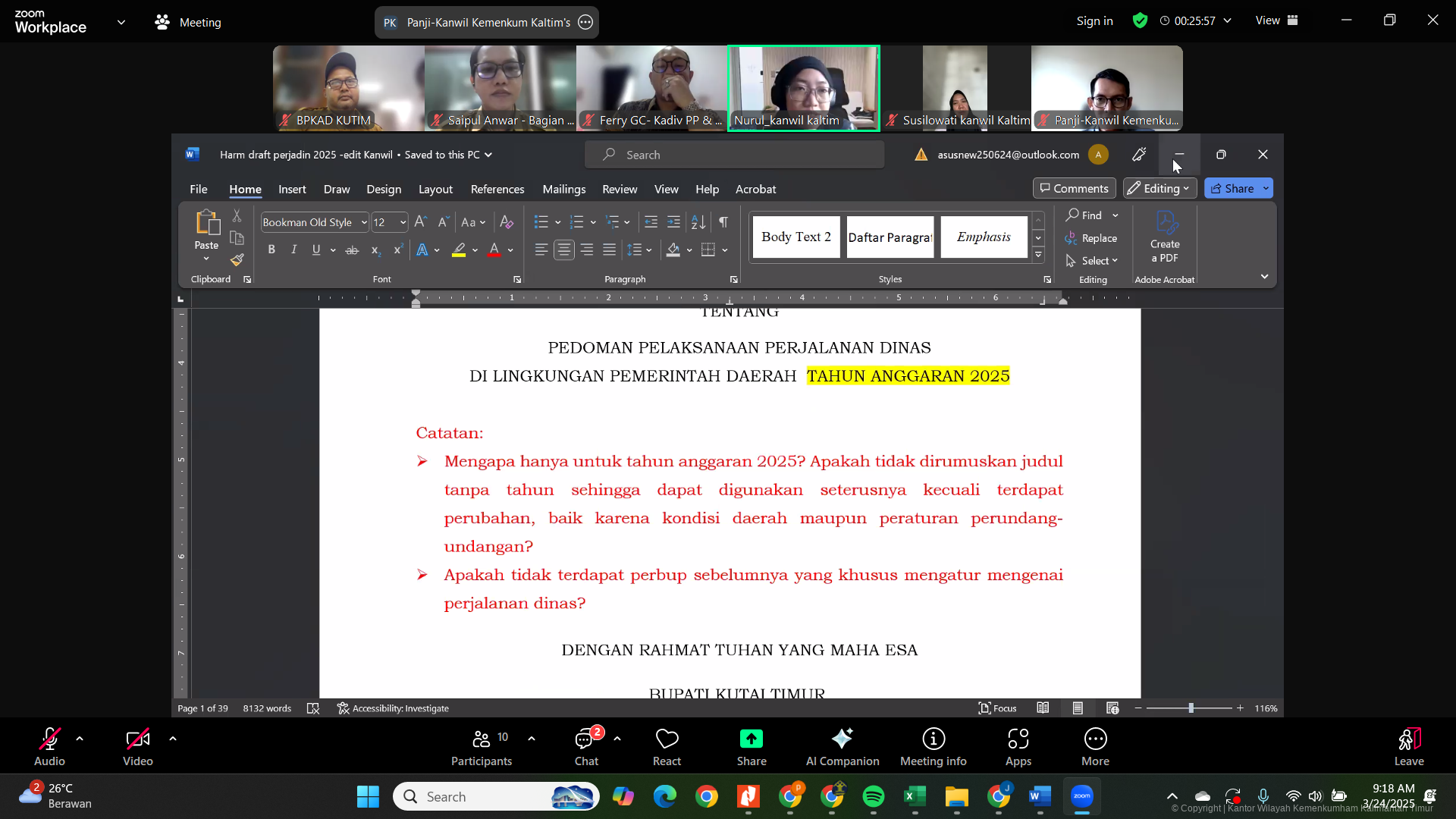Click Read Mode view icon in status bar

click(x=1043, y=708)
